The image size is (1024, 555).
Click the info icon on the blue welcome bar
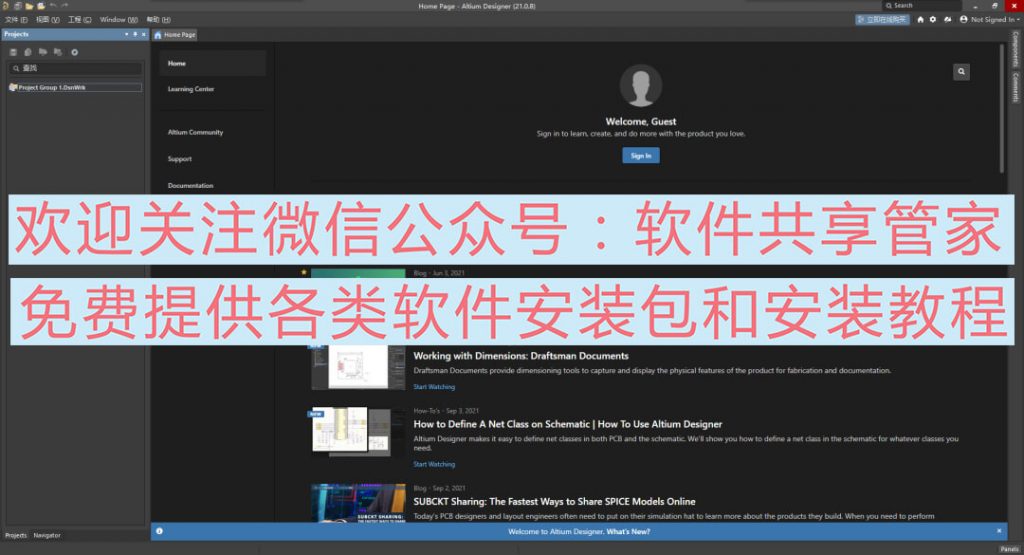[159, 531]
